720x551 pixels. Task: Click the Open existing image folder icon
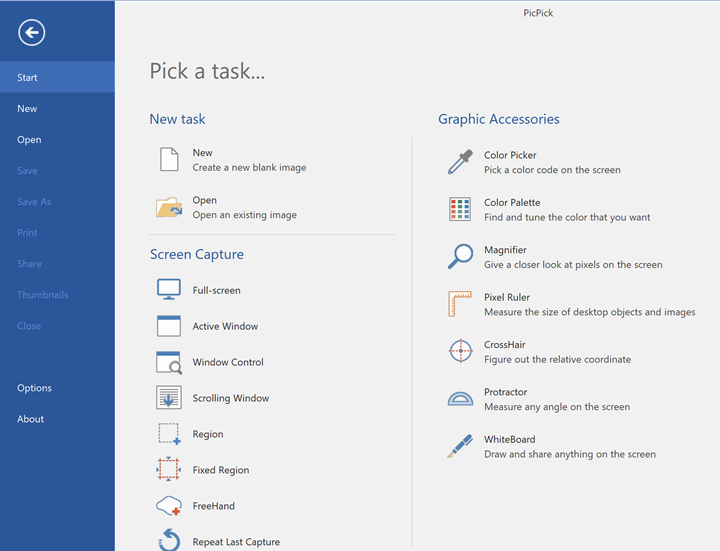tap(169, 207)
